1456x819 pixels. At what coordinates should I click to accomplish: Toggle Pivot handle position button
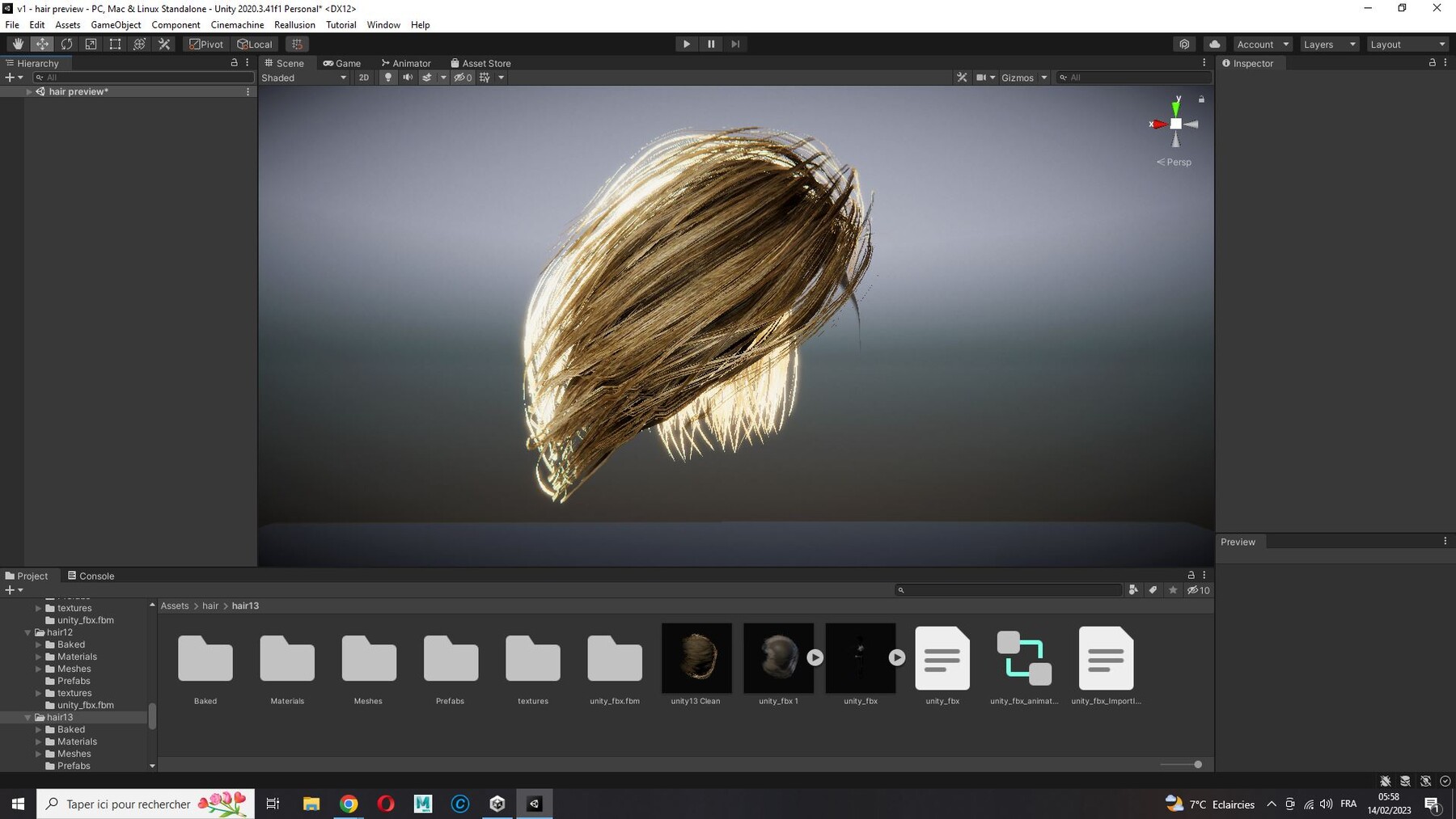[x=206, y=44]
